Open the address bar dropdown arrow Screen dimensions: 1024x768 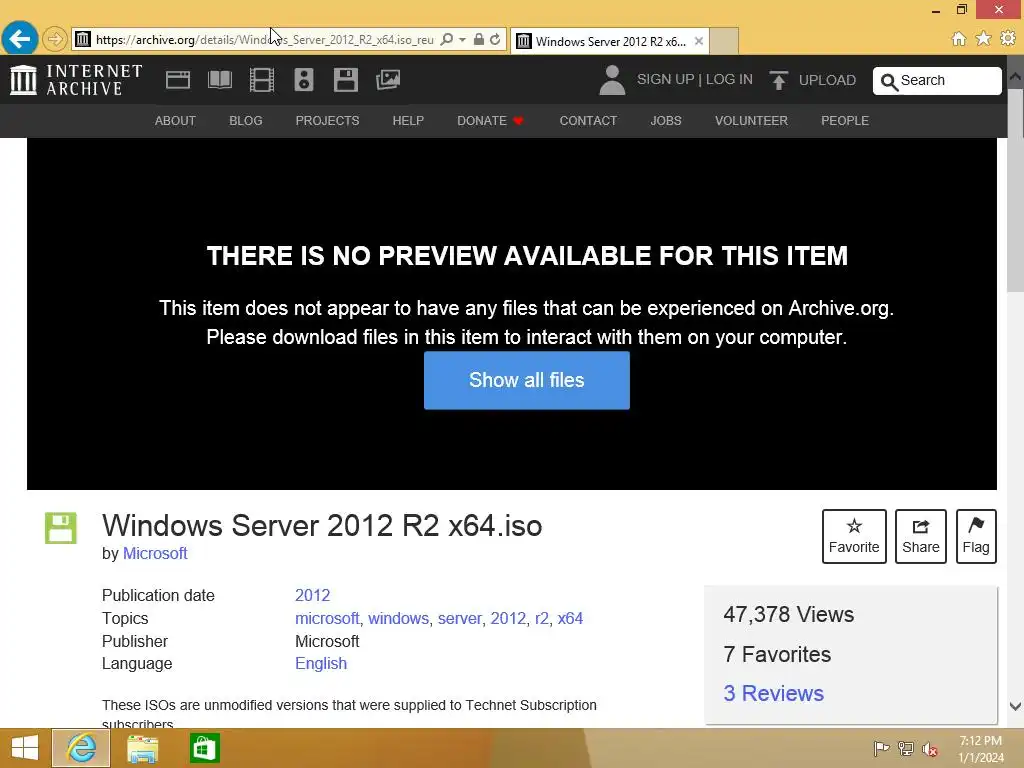[x=462, y=40]
